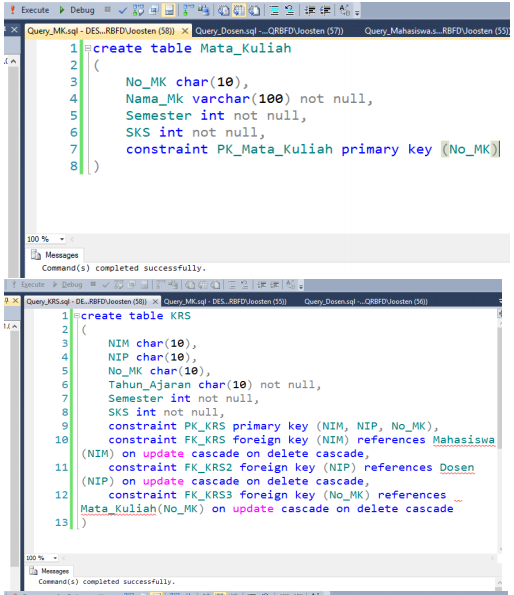514x595 pixels.
Task: Click vertical scrollbar of the KRS editor
Action: point(500,387)
